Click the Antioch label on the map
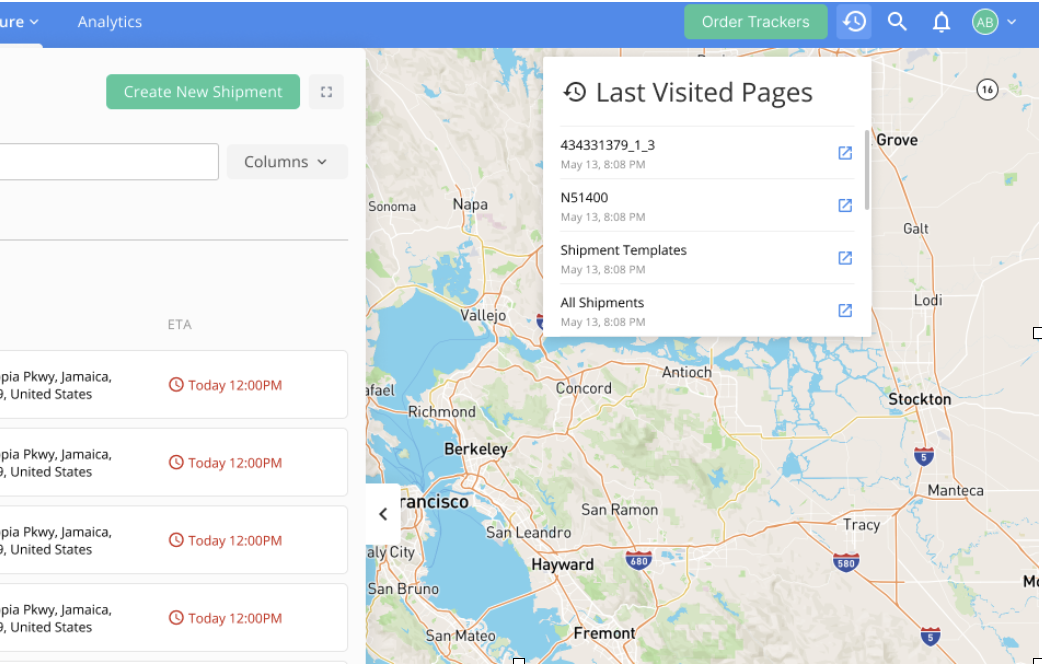The image size is (1042, 664). click(686, 372)
